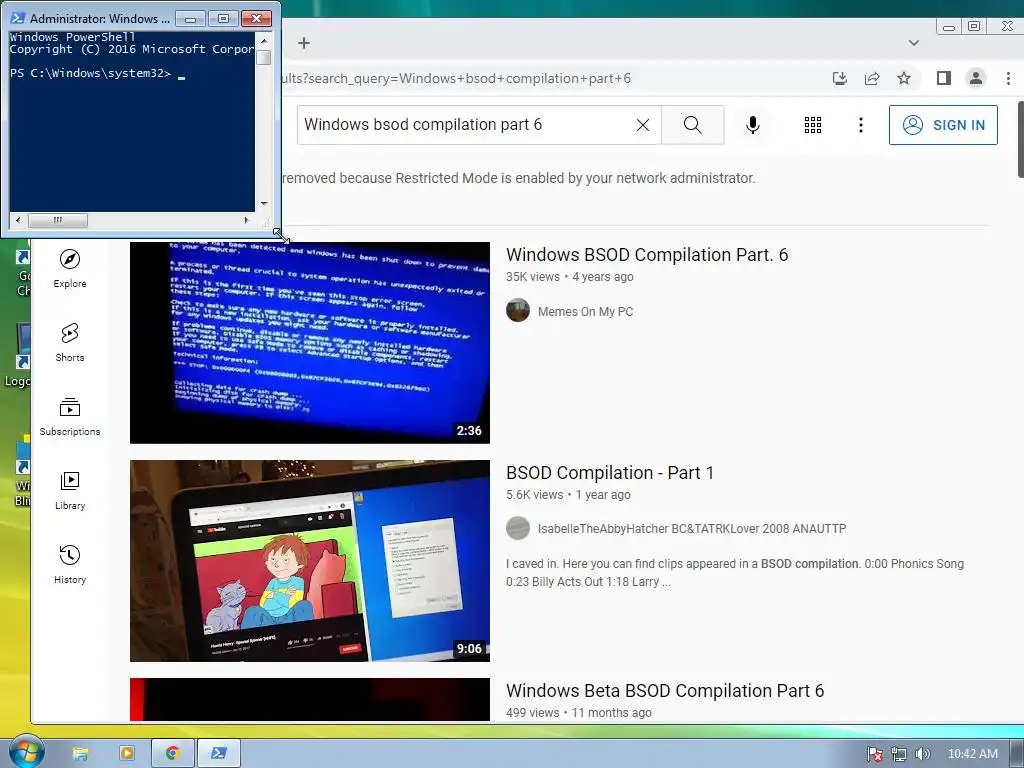Open the Chrome three-dot menu

[x=1008, y=78]
